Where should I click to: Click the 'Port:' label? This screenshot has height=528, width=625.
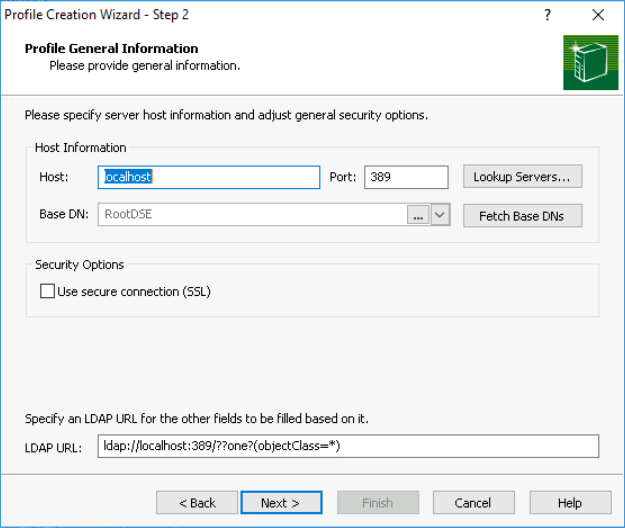point(343,177)
